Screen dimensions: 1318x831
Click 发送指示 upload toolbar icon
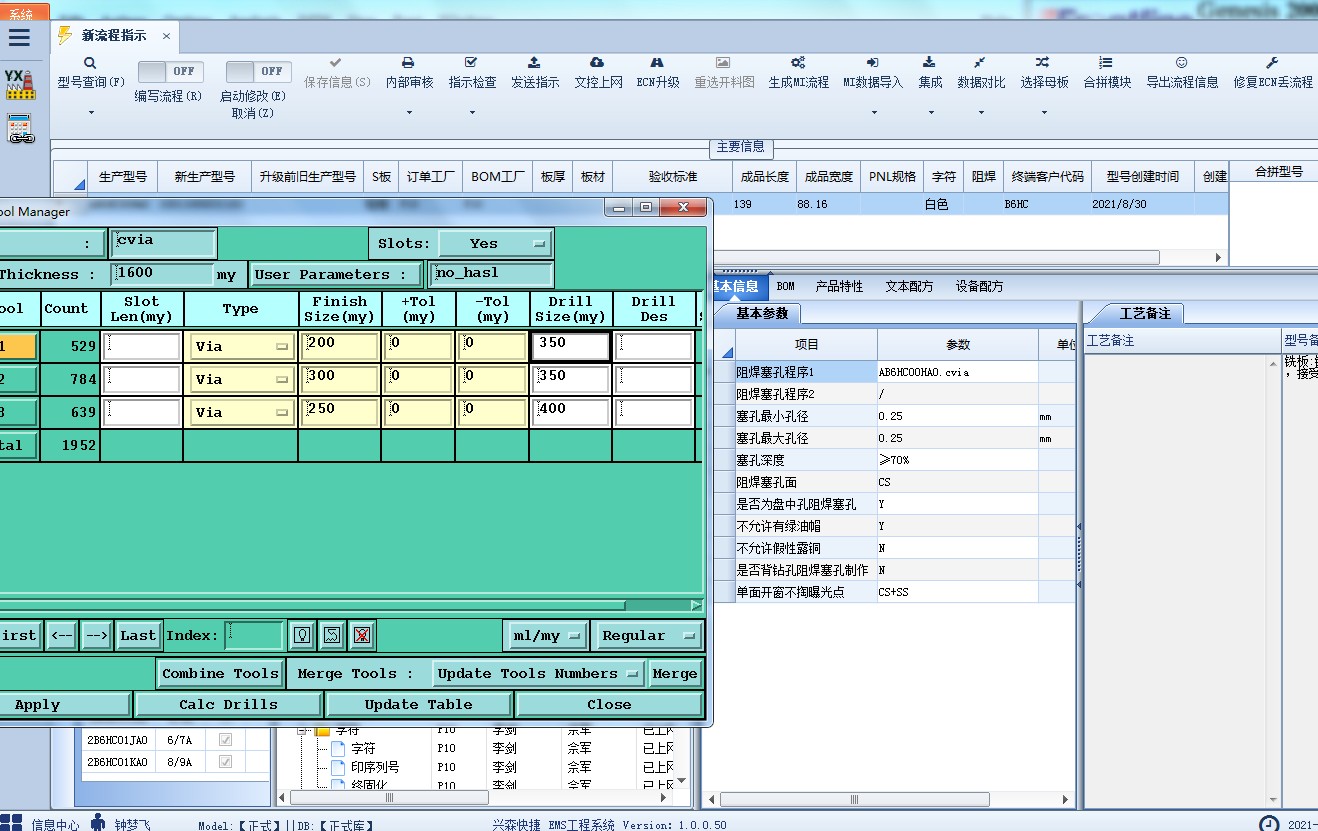point(534,62)
